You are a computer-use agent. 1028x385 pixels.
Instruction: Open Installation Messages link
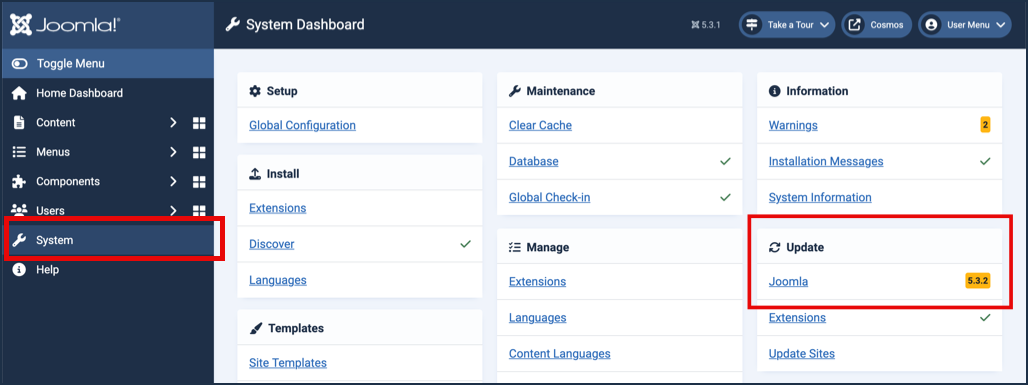826,161
